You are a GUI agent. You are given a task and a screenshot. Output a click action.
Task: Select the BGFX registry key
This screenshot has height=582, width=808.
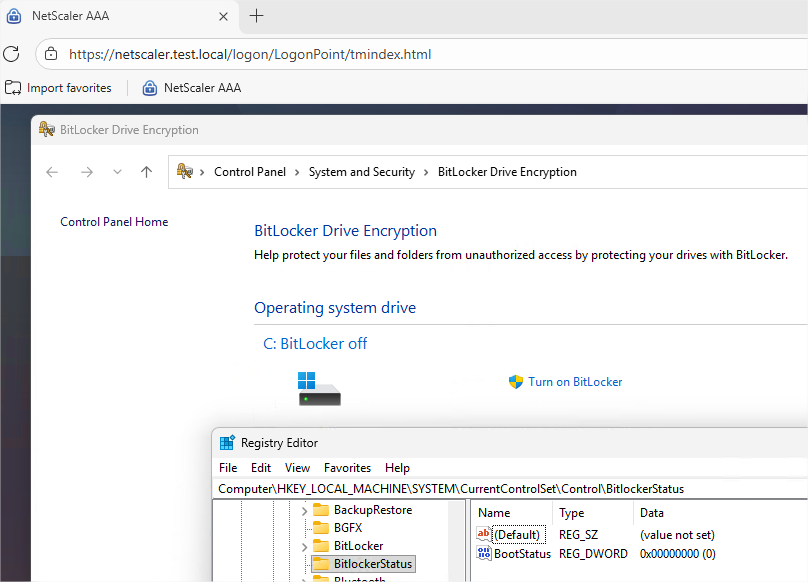(348, 528)
